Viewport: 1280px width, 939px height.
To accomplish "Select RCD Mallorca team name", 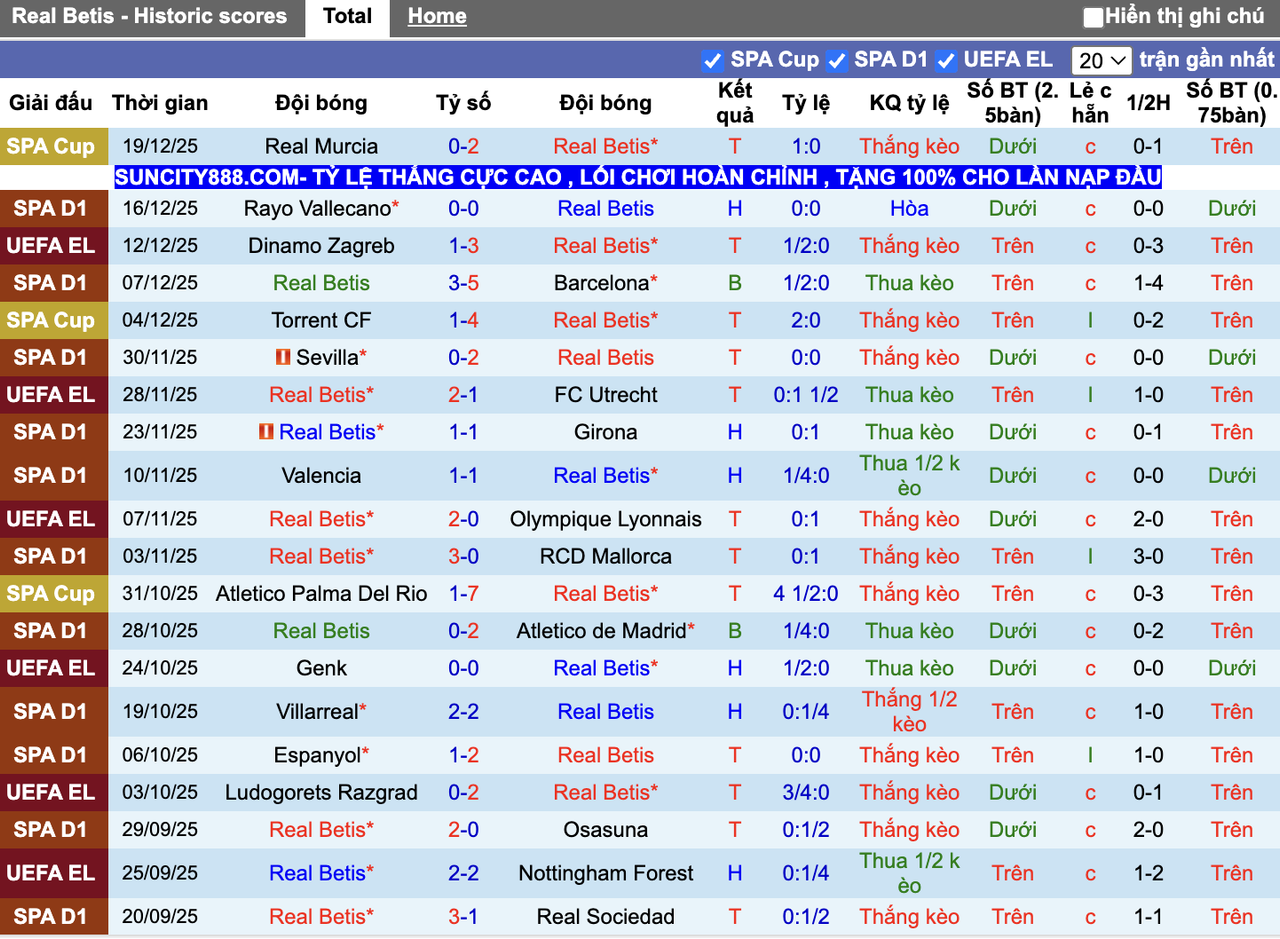I will [x=606, y=556].
